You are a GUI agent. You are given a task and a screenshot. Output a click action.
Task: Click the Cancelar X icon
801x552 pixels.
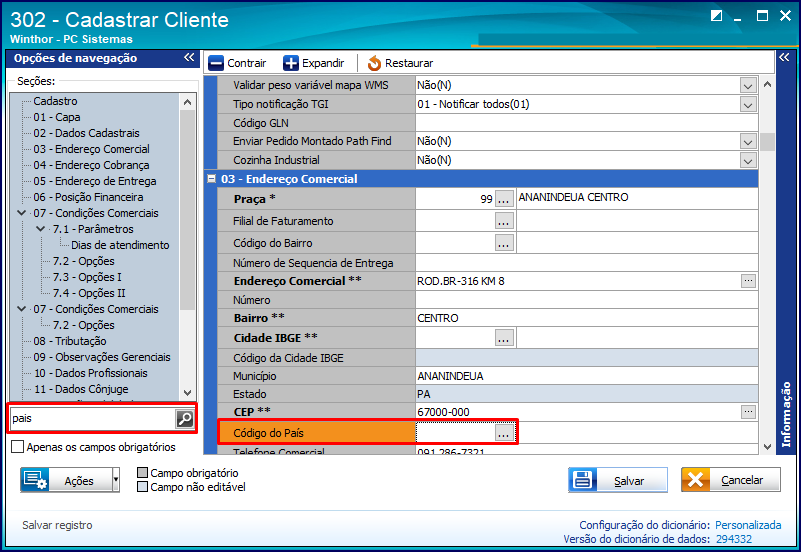pos(695,480)
